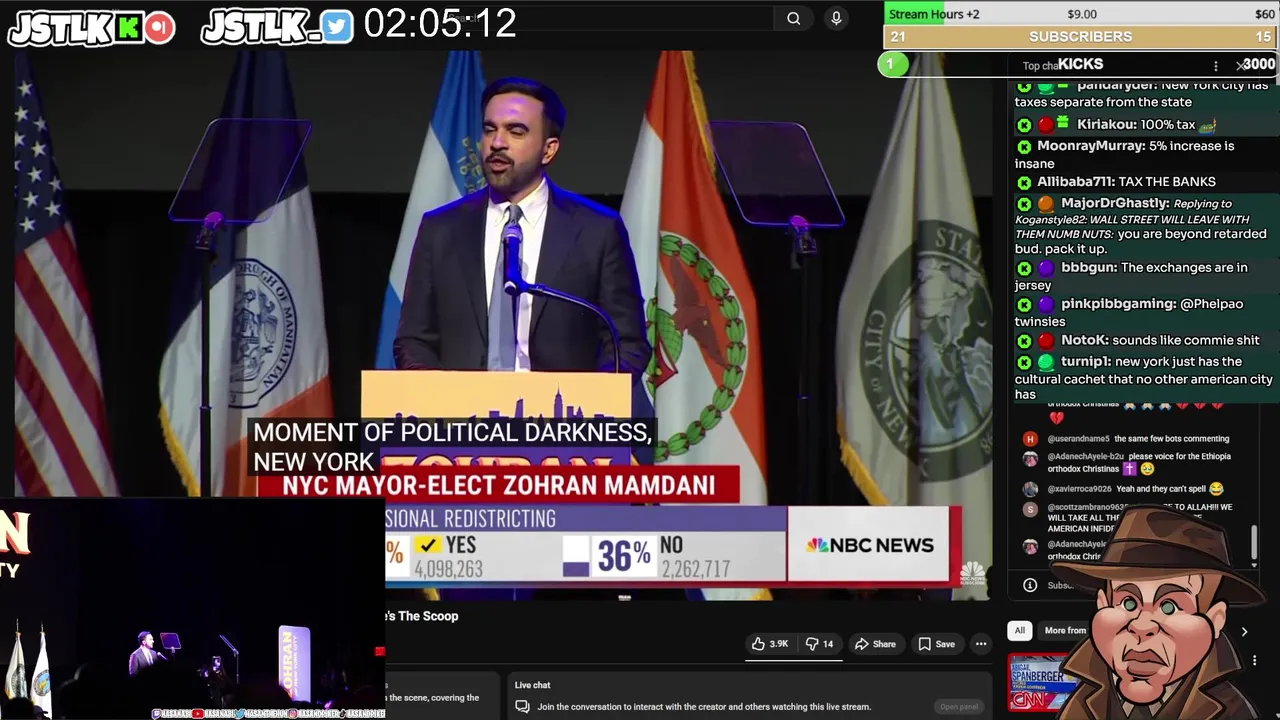Open the live chat three-dot options menu
Image resolution: width=1280 pixels, height=720 pixels.
(1216, 66)
